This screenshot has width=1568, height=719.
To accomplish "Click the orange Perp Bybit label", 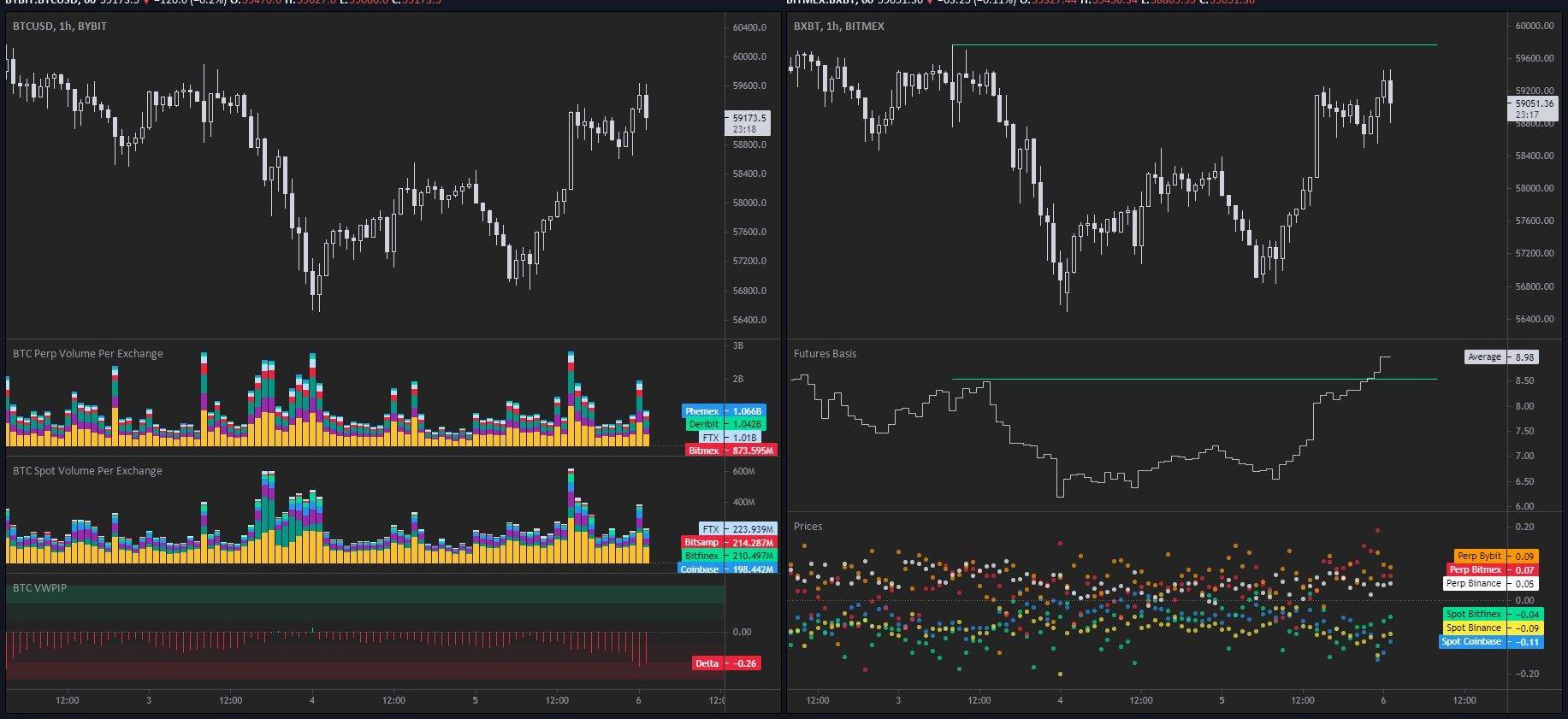I will tap(1479, 557).
